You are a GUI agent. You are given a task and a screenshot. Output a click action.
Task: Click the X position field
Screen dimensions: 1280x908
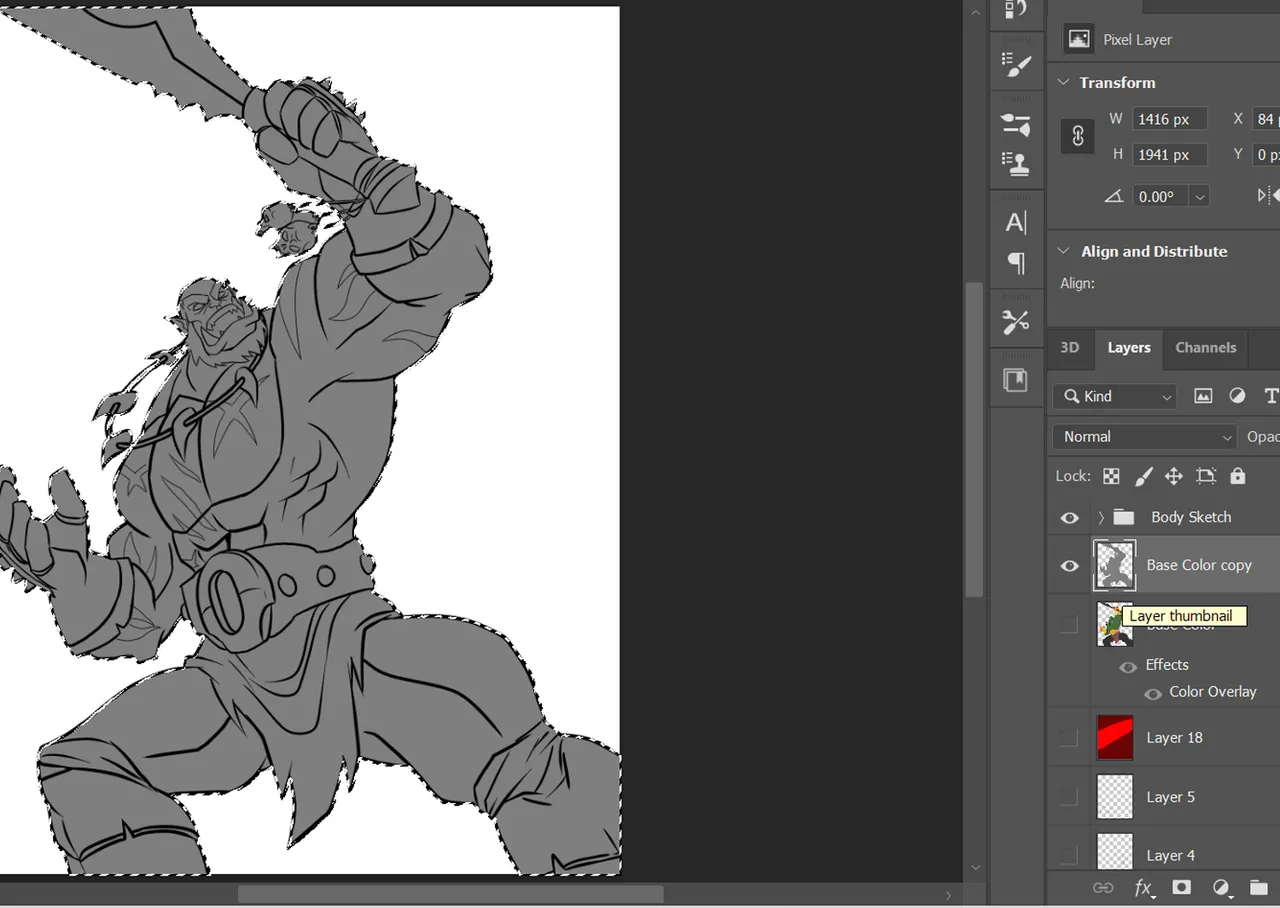click(x=1266, y=119)
